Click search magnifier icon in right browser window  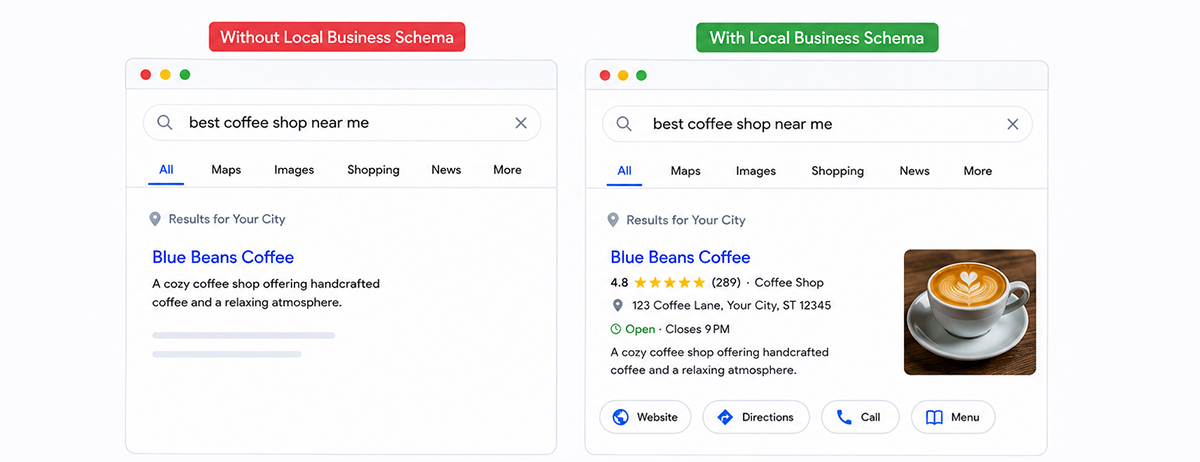pyautogui.click(x=624, y=124)
